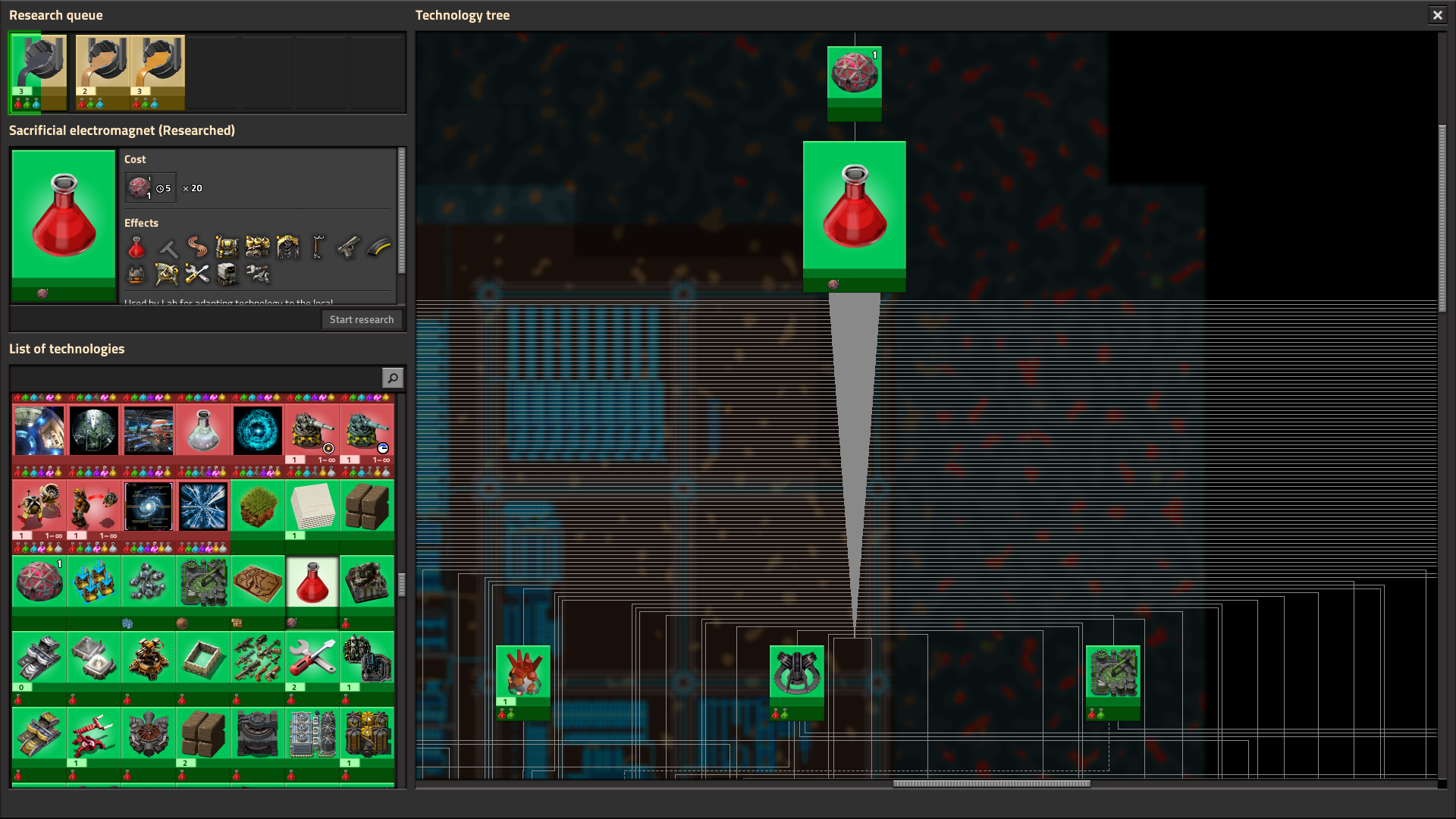Screen dimensions: 1456x819
Task: Click the firearm magazine effect icon
Action: pyautogui.click(x=378, y=248)
